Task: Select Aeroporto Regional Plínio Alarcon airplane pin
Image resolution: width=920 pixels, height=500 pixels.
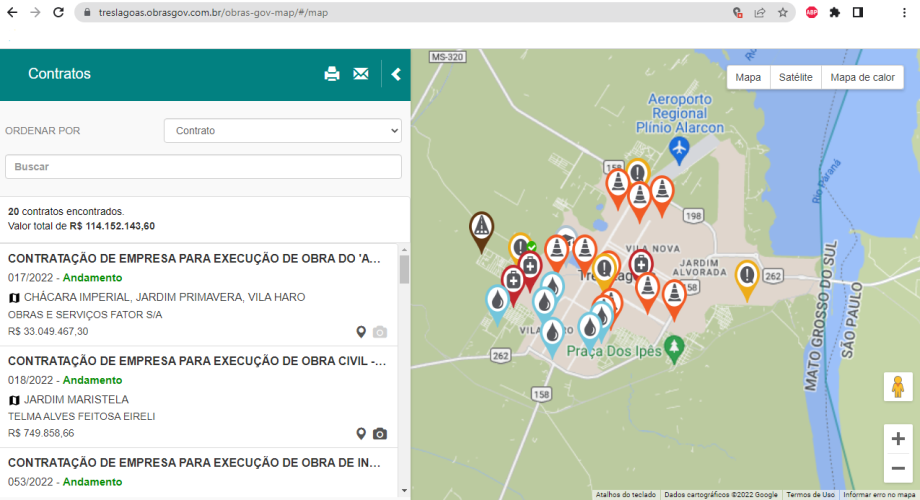Action: pos(679,150)
